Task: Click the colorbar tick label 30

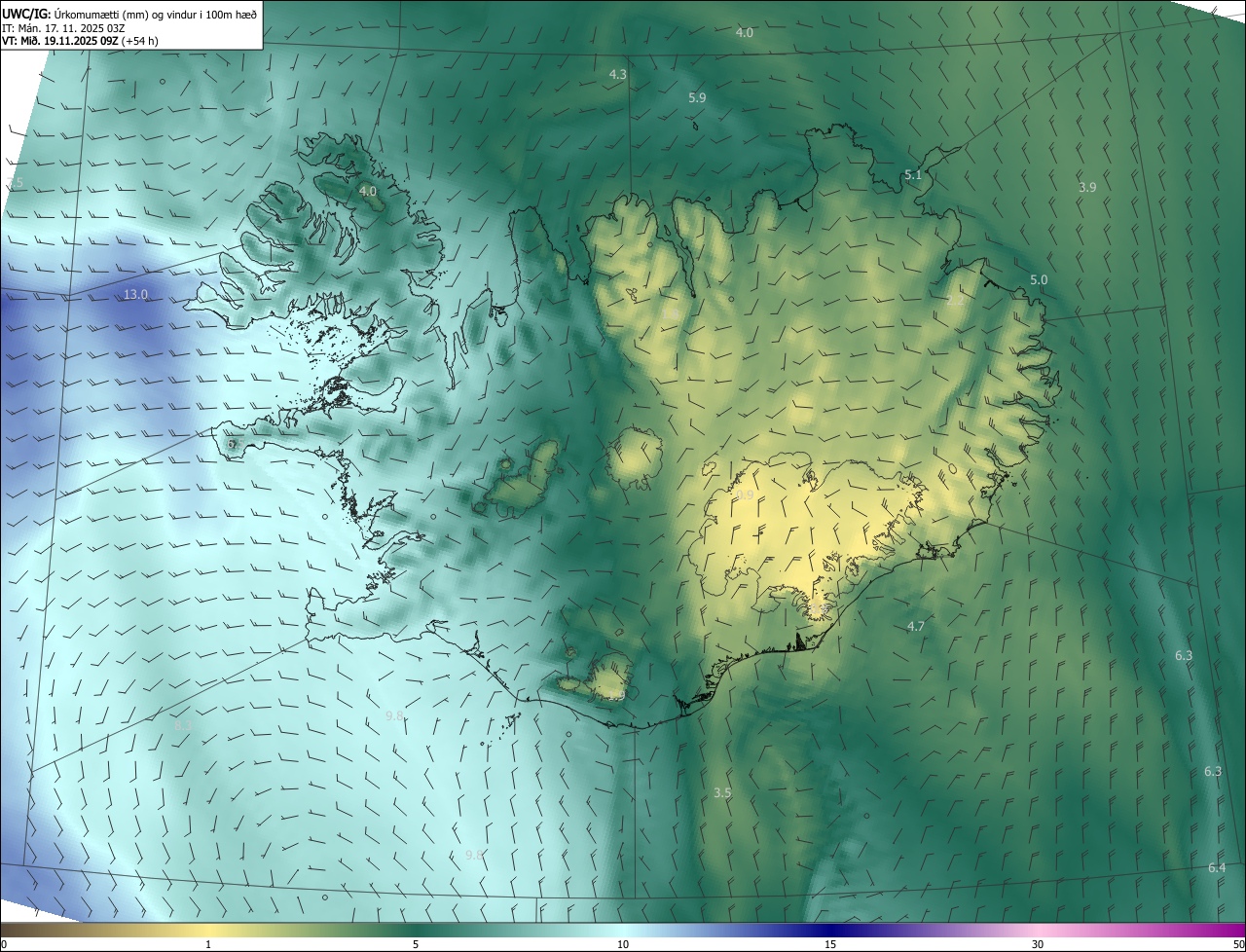Action: pos(1038,944)
